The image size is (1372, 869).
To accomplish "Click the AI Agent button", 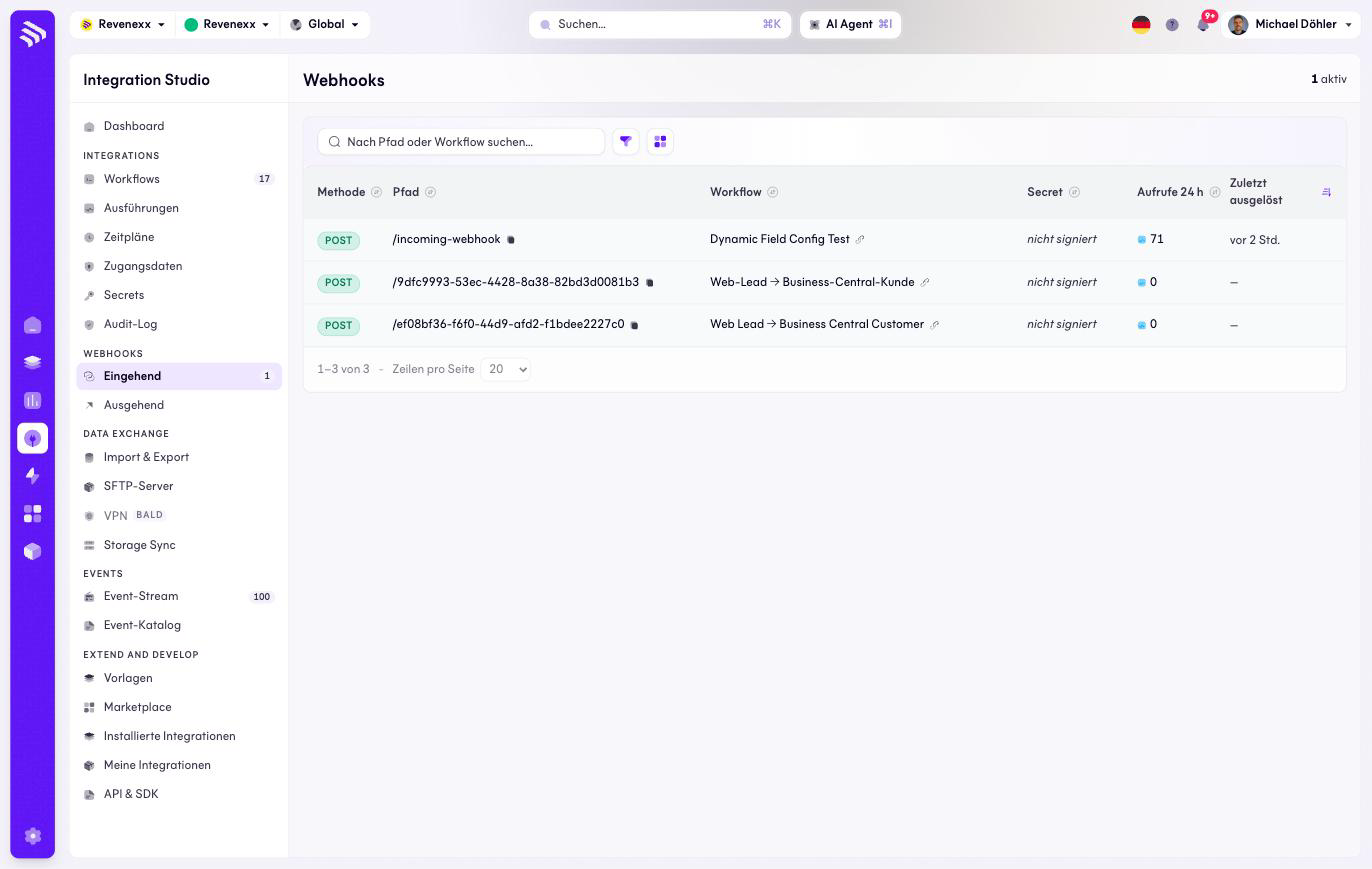I will (x=850, y=25).
